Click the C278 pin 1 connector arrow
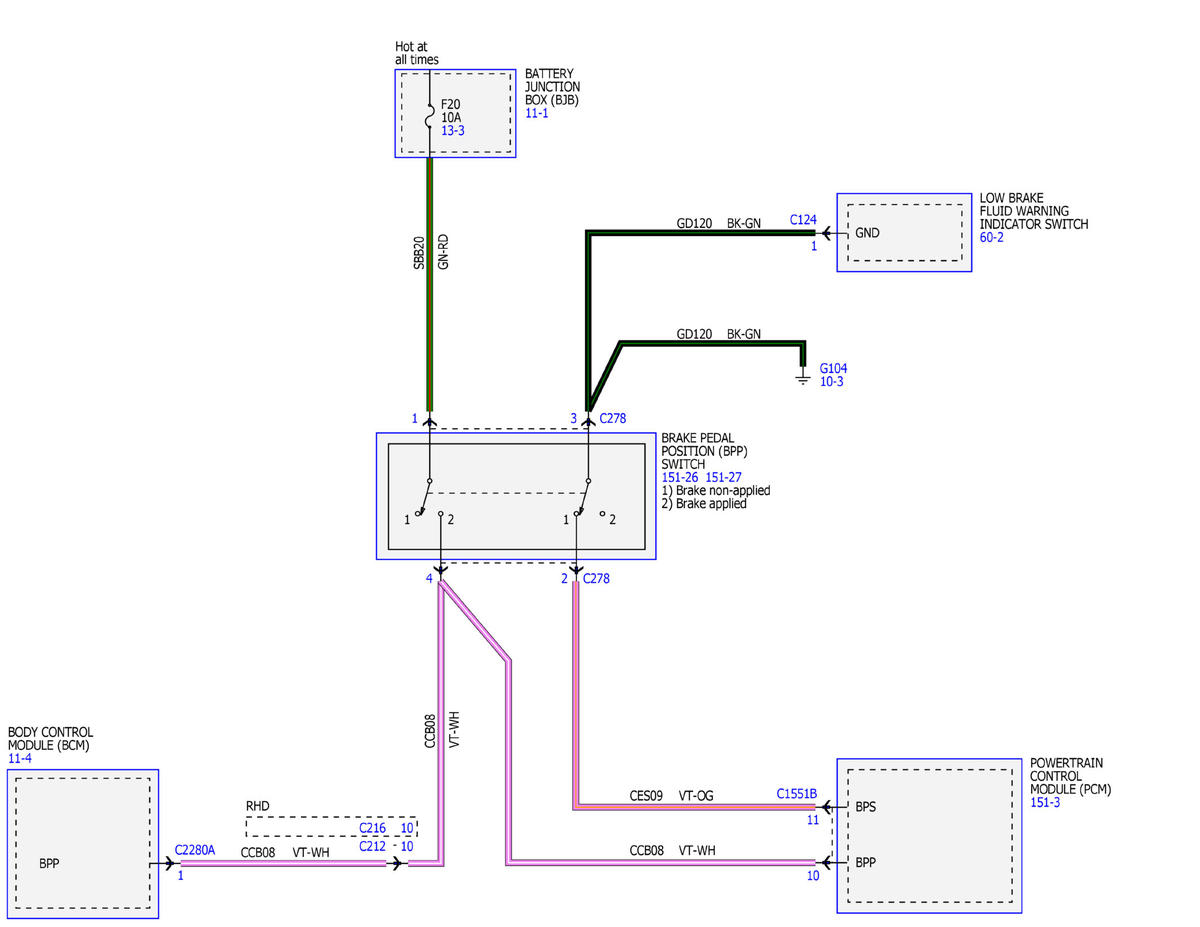 430,420
